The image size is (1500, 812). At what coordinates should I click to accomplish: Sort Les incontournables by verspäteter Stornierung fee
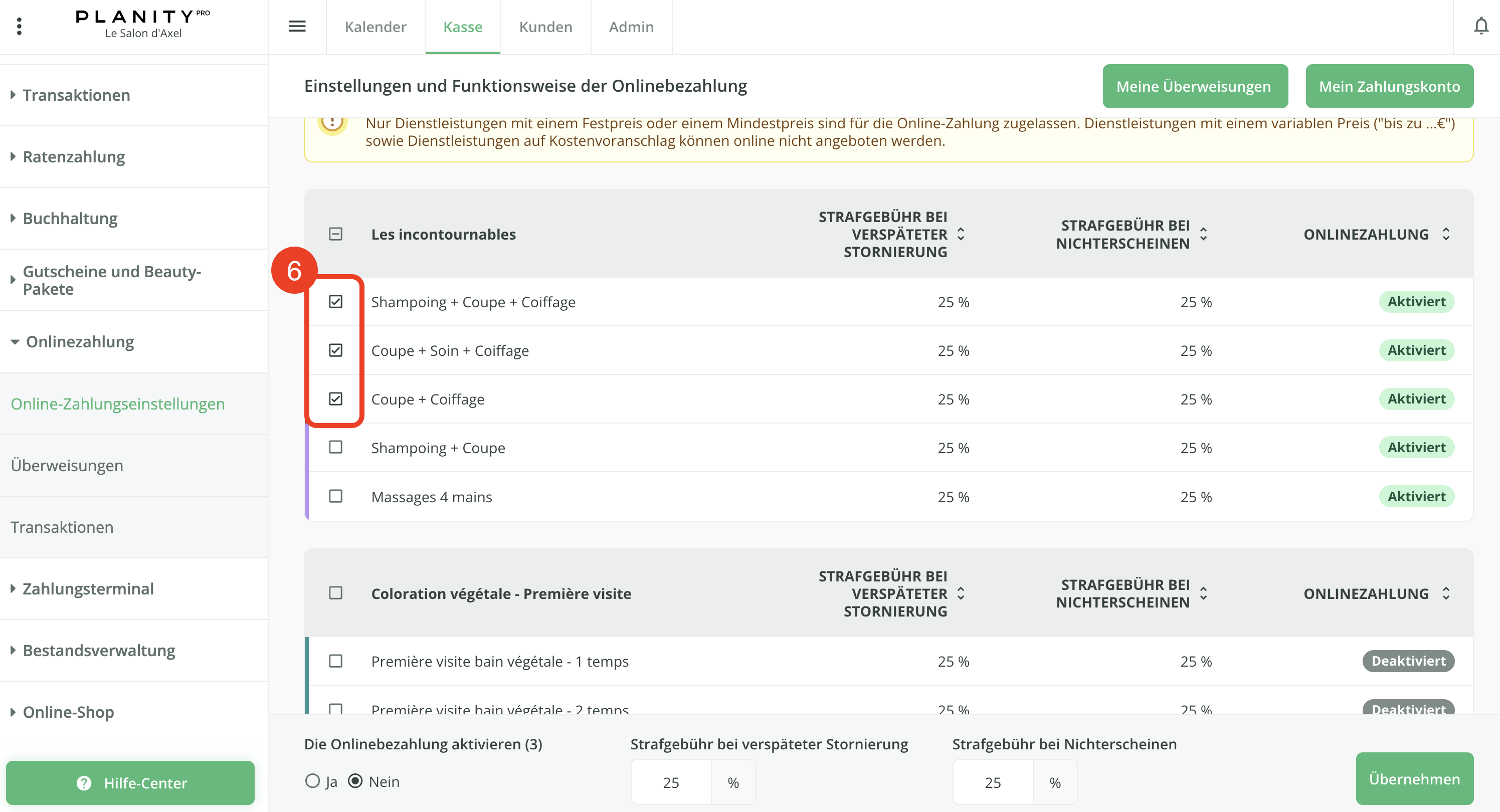(x=961, y=234)
